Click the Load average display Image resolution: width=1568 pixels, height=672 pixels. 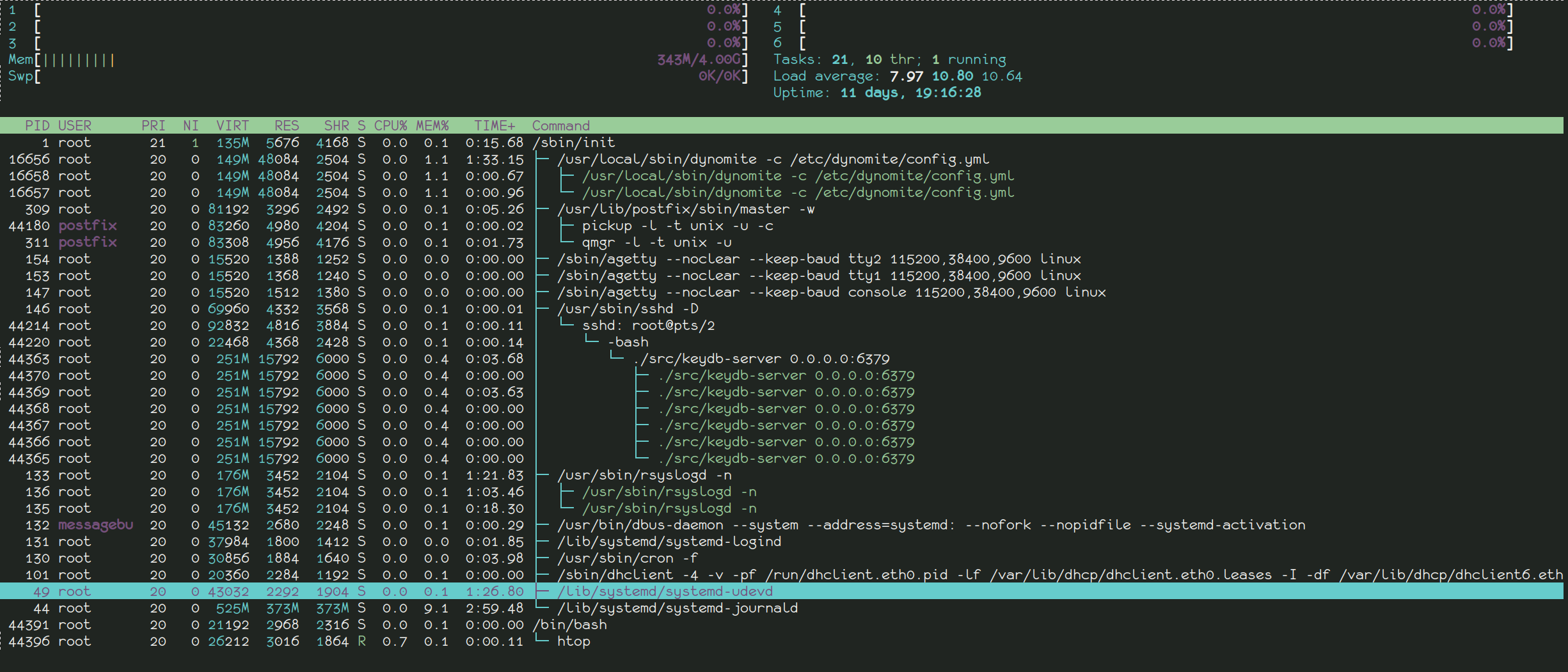(896, 75)
